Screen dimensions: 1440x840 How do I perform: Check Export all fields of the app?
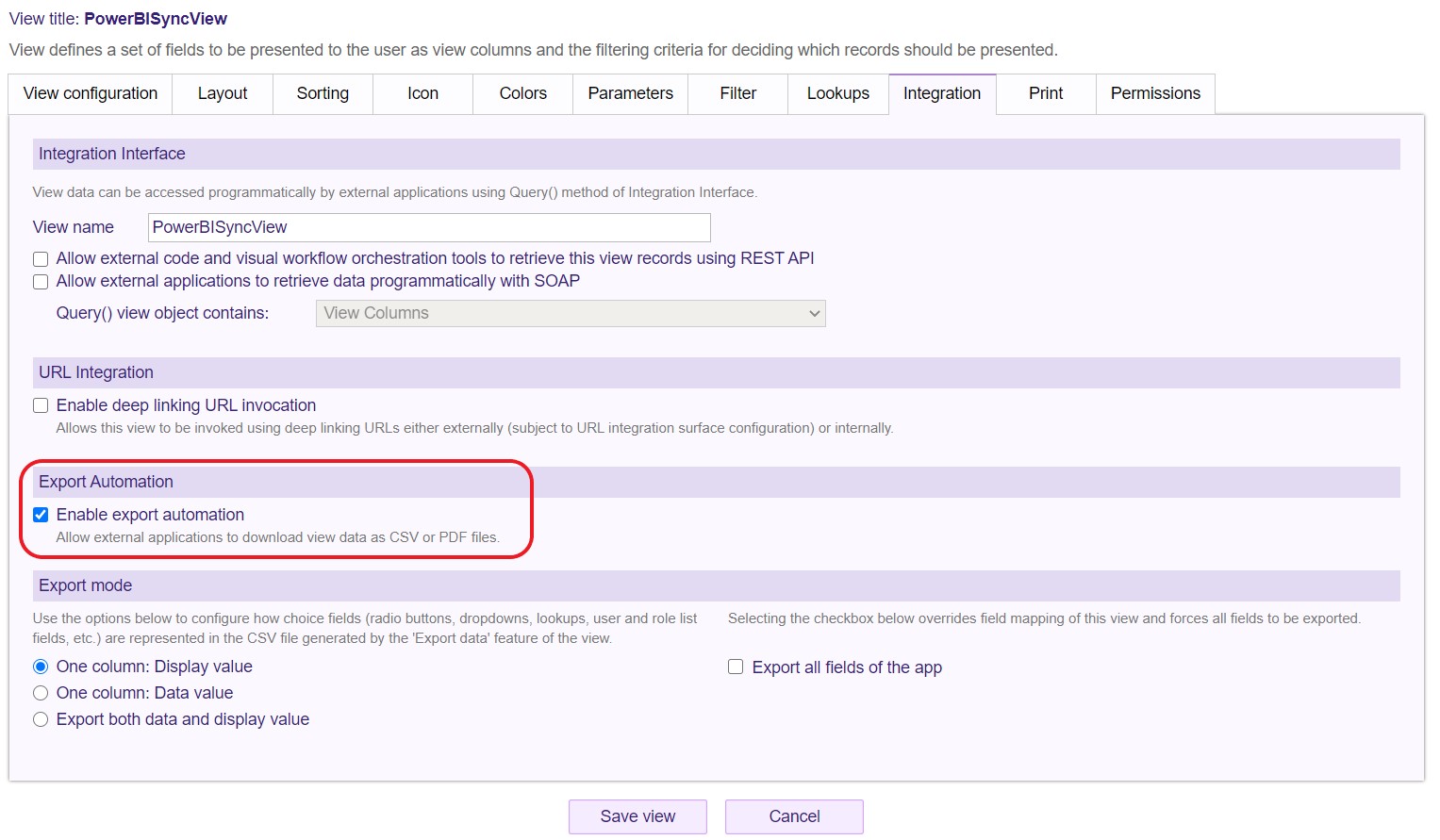click(736, 667)
